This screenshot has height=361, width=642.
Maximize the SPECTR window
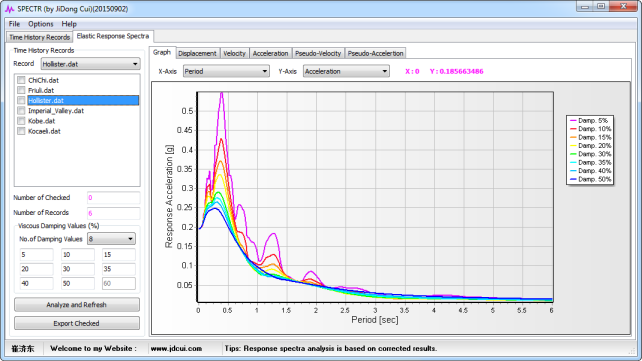tap(601, 6)
